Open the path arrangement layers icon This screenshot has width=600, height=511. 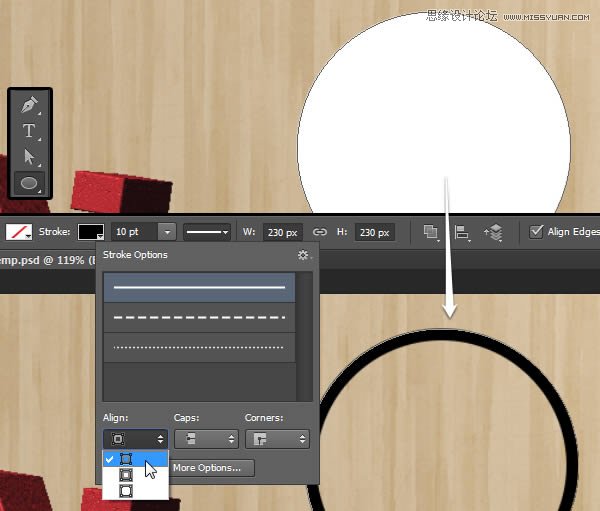[493, 232]
